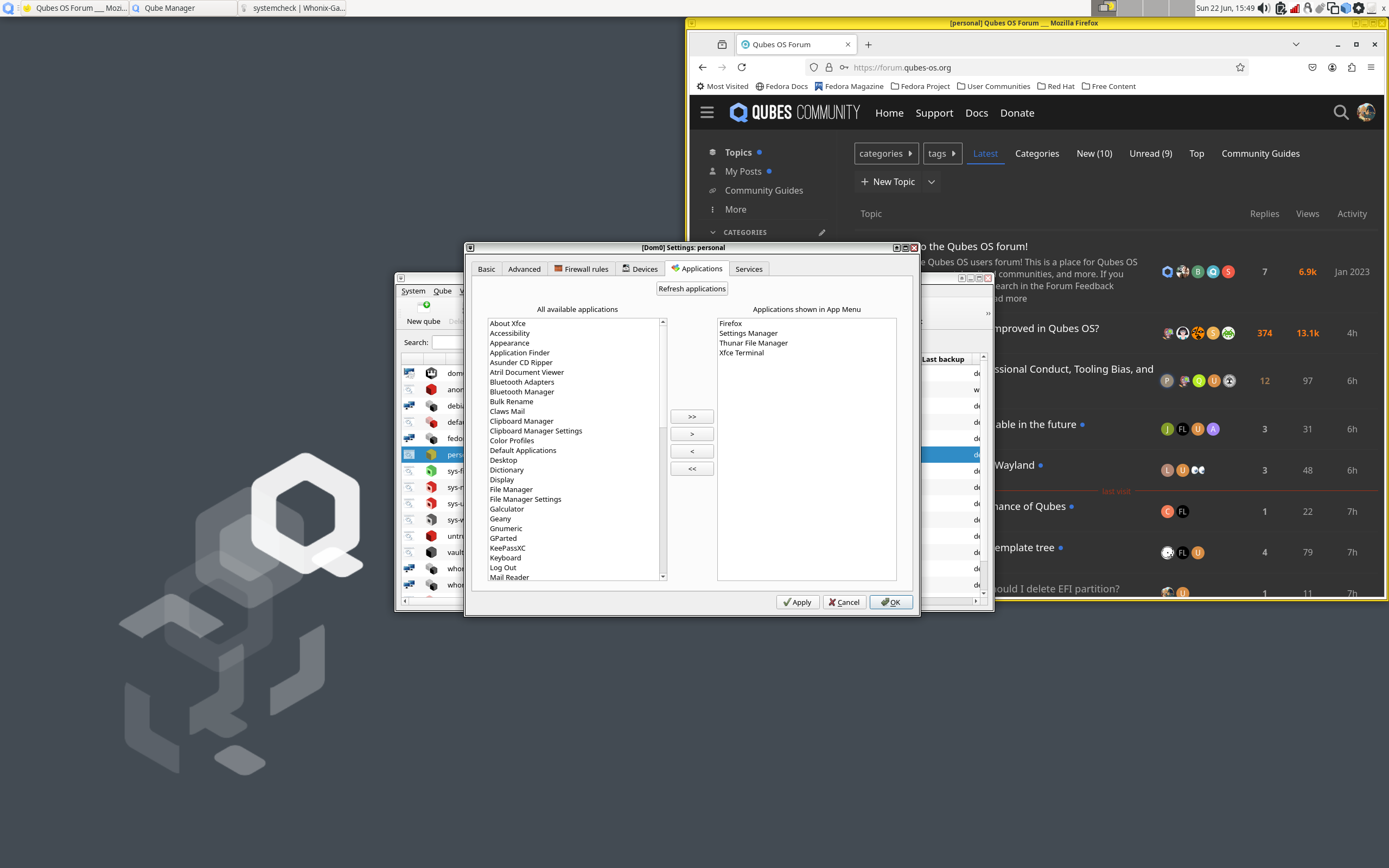Open the Devices tab

click(640, 269)
